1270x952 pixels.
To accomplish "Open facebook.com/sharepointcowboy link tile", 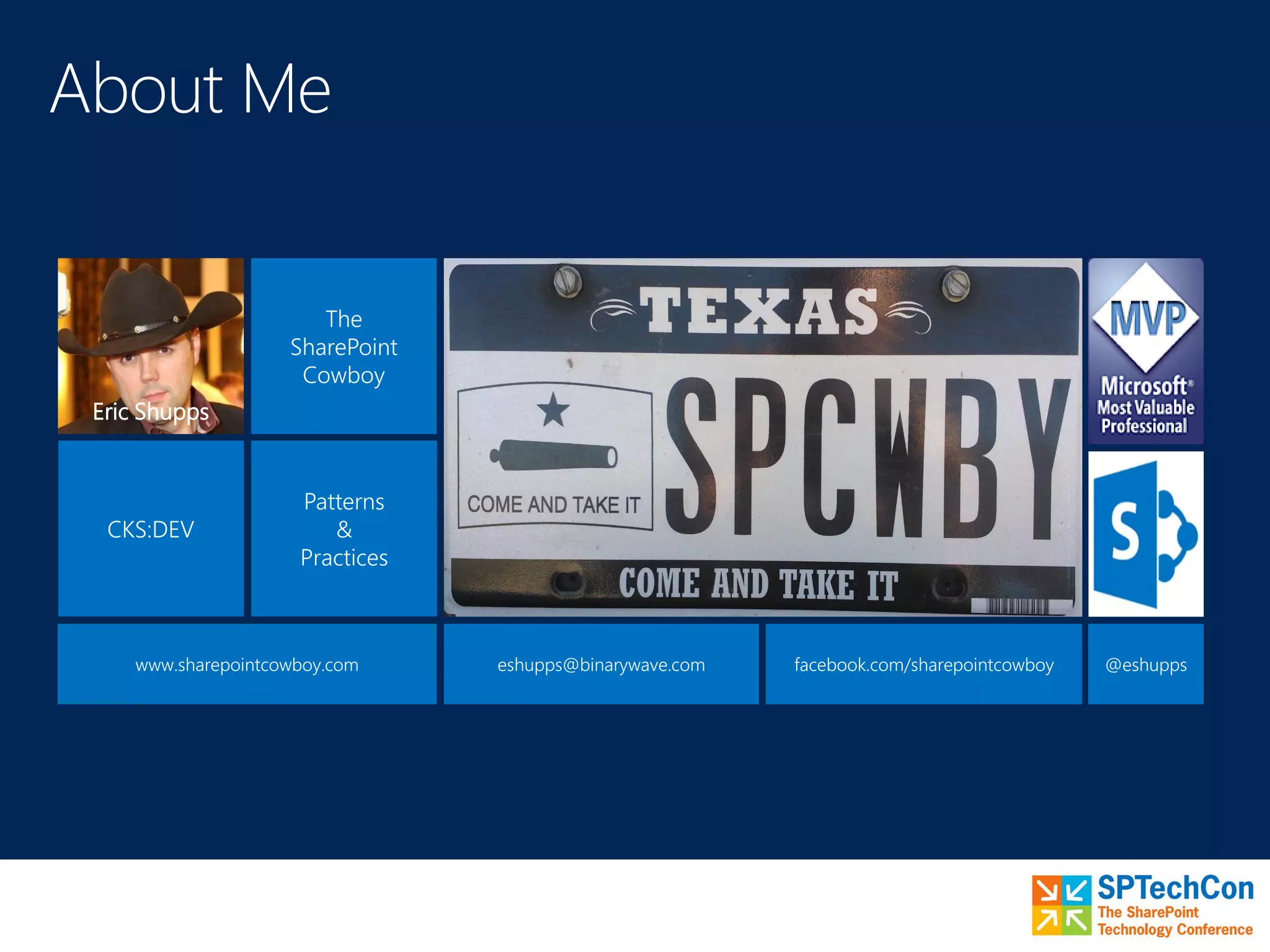I will 923,664.
